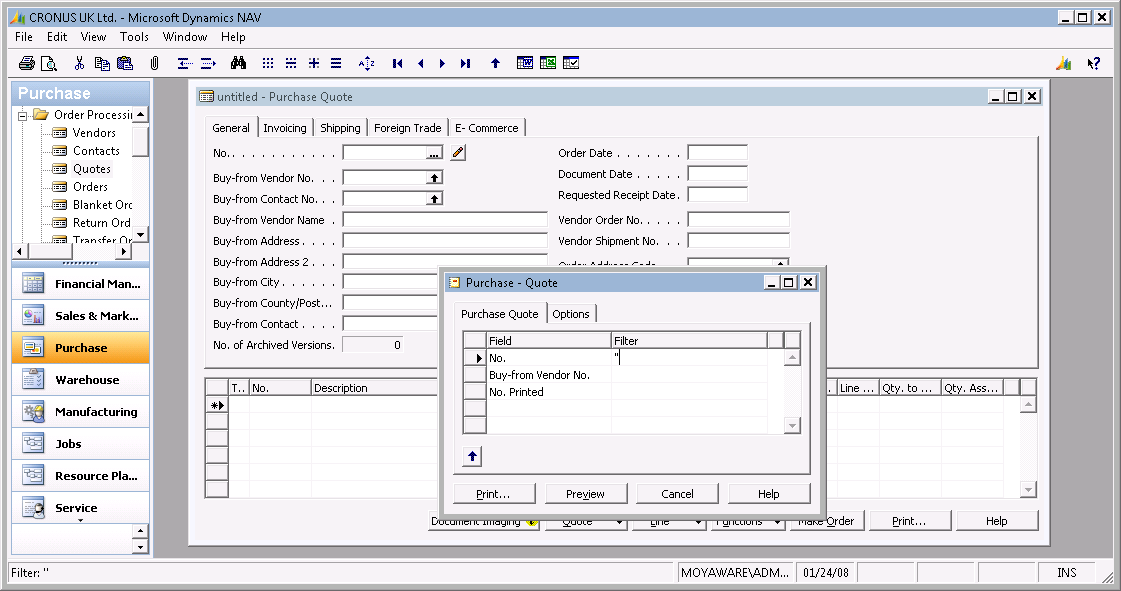The height and width of the screenshot is (591, 1121).
Task: Select Orders in the Purchase tree
Action: [90, 187]
